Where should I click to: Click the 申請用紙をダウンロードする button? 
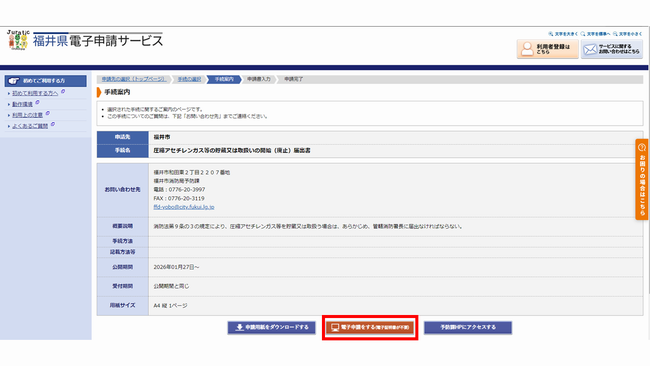(272, 327)
